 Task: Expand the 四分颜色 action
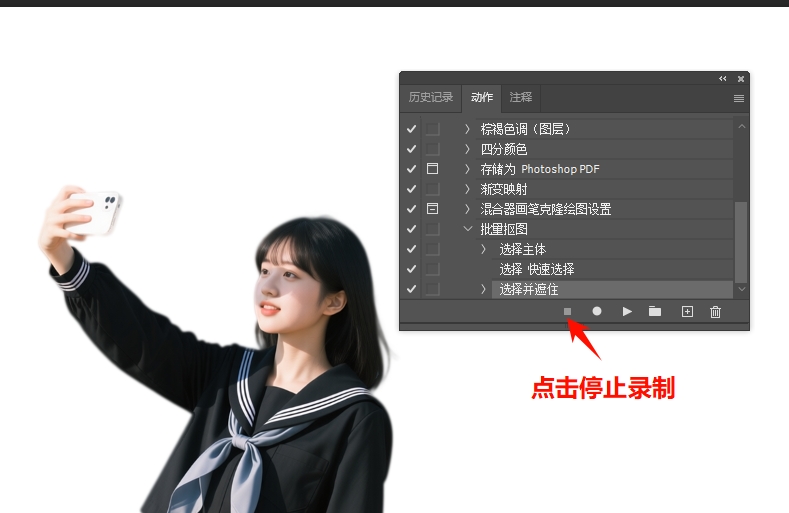[467, 149]
